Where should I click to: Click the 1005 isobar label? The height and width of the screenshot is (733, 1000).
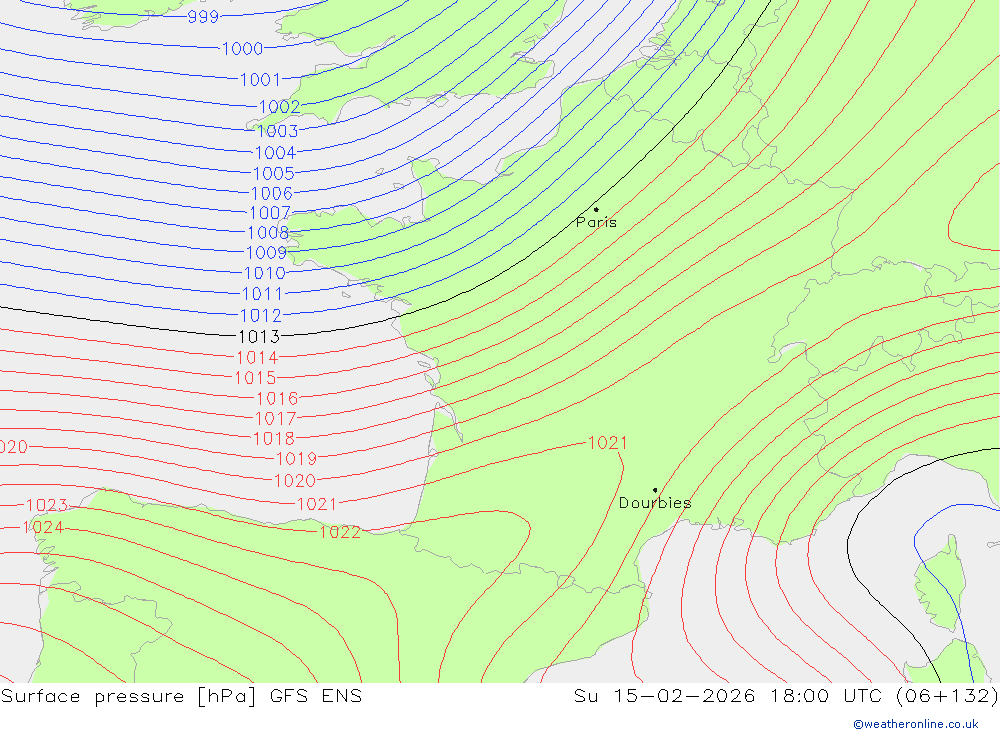[x=274, y=174]
